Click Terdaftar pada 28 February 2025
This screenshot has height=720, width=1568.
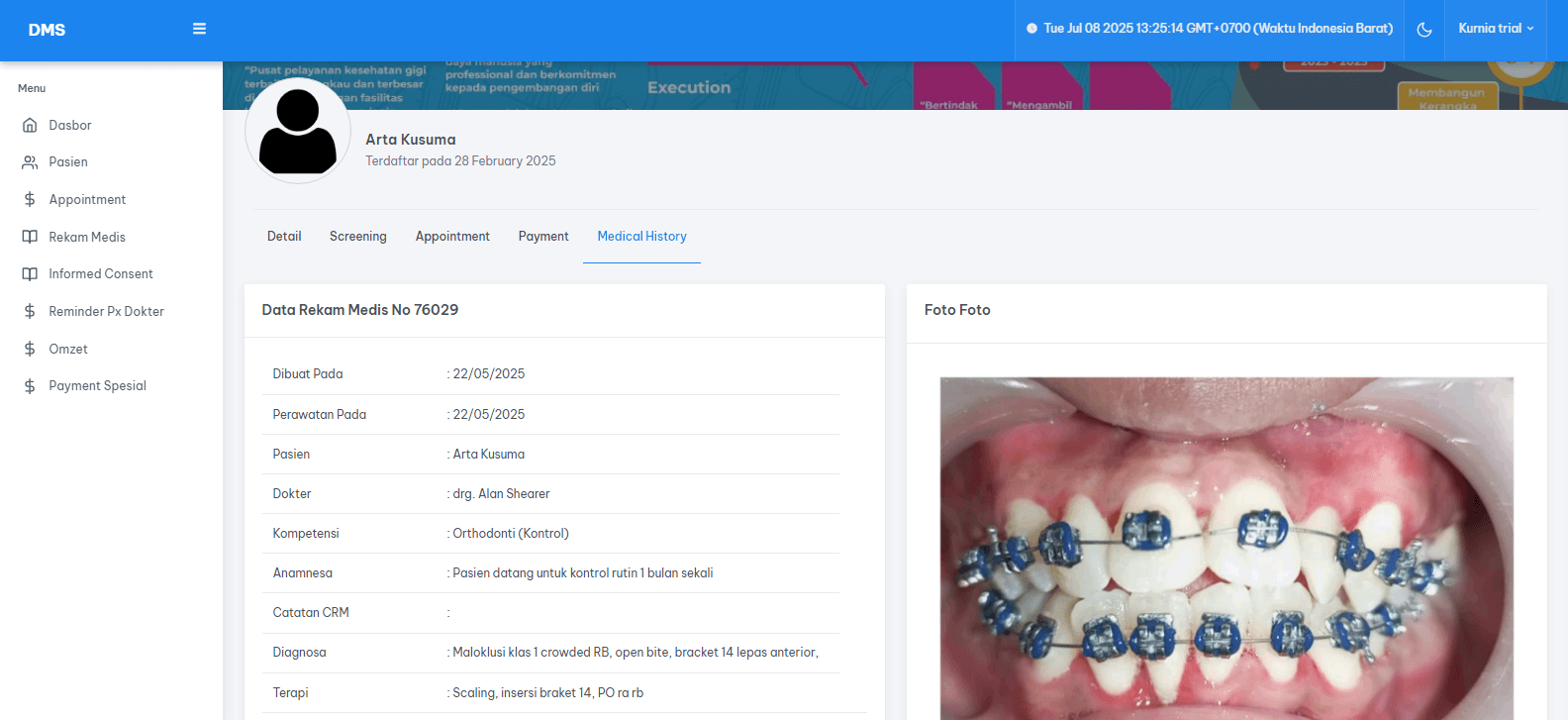(460, 161)
